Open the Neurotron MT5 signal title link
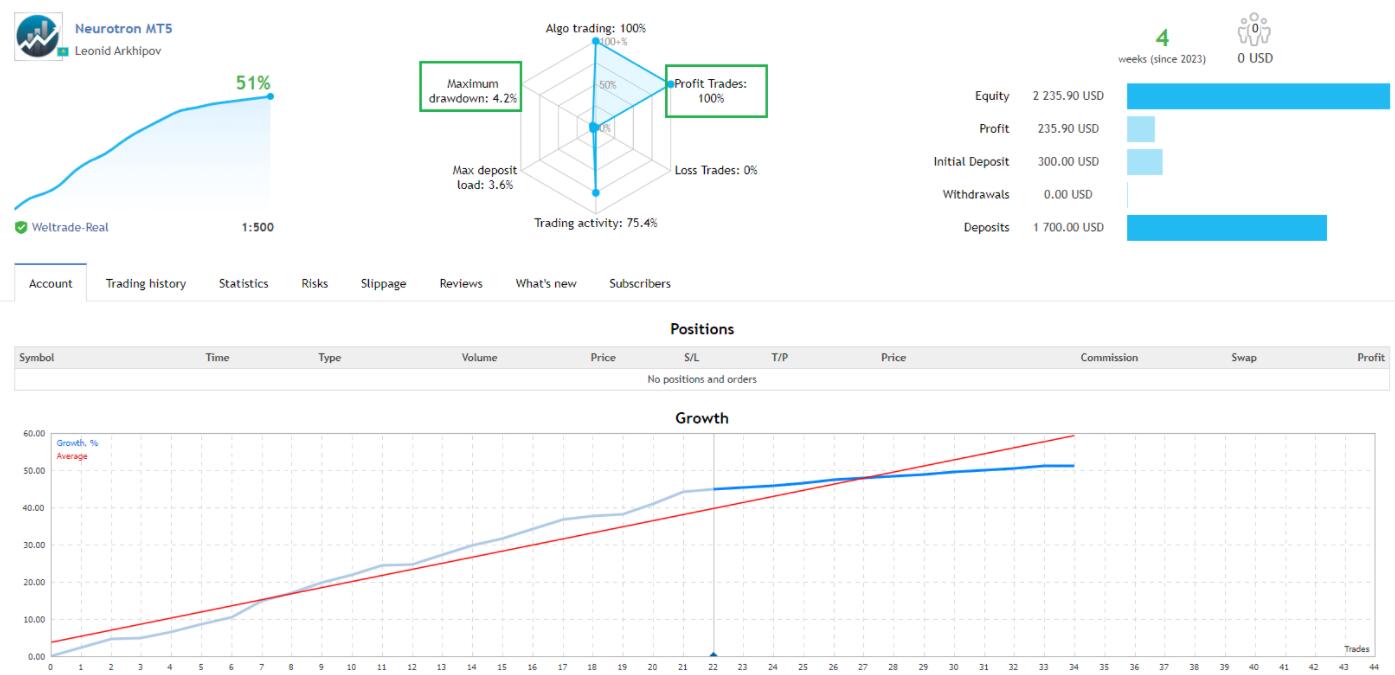Image resolution: width=1395 pixels, height=675 pixels. point(124,29)
